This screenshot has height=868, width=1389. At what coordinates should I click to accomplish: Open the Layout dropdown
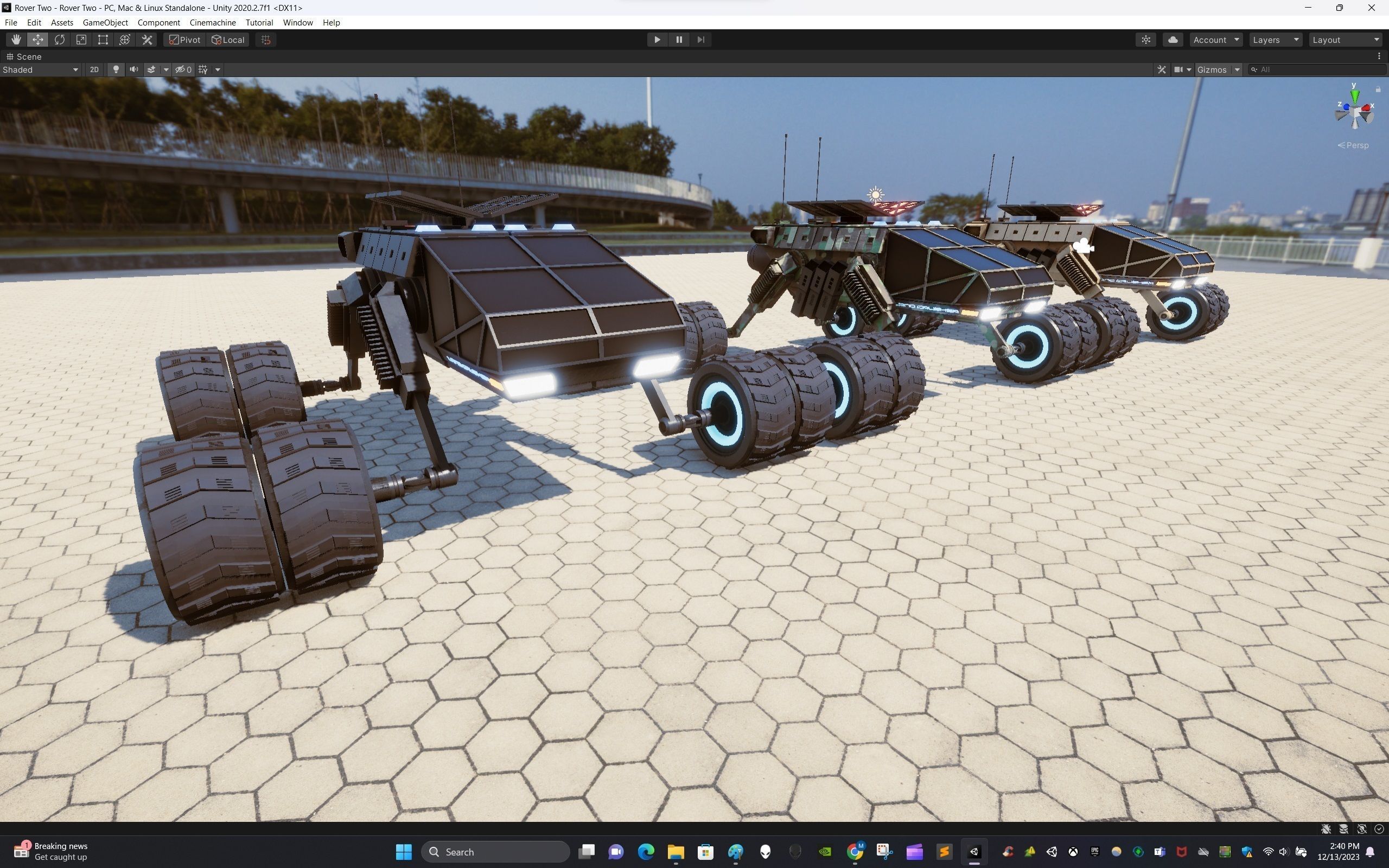pyautogui.click(x=1346, y=40)
